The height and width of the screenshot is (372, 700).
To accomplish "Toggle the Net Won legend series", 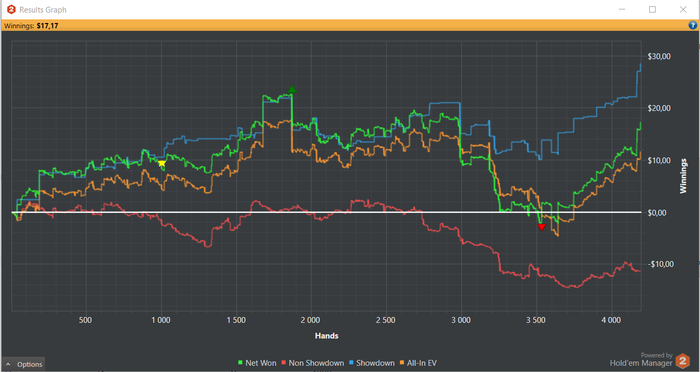I will 258,363.
